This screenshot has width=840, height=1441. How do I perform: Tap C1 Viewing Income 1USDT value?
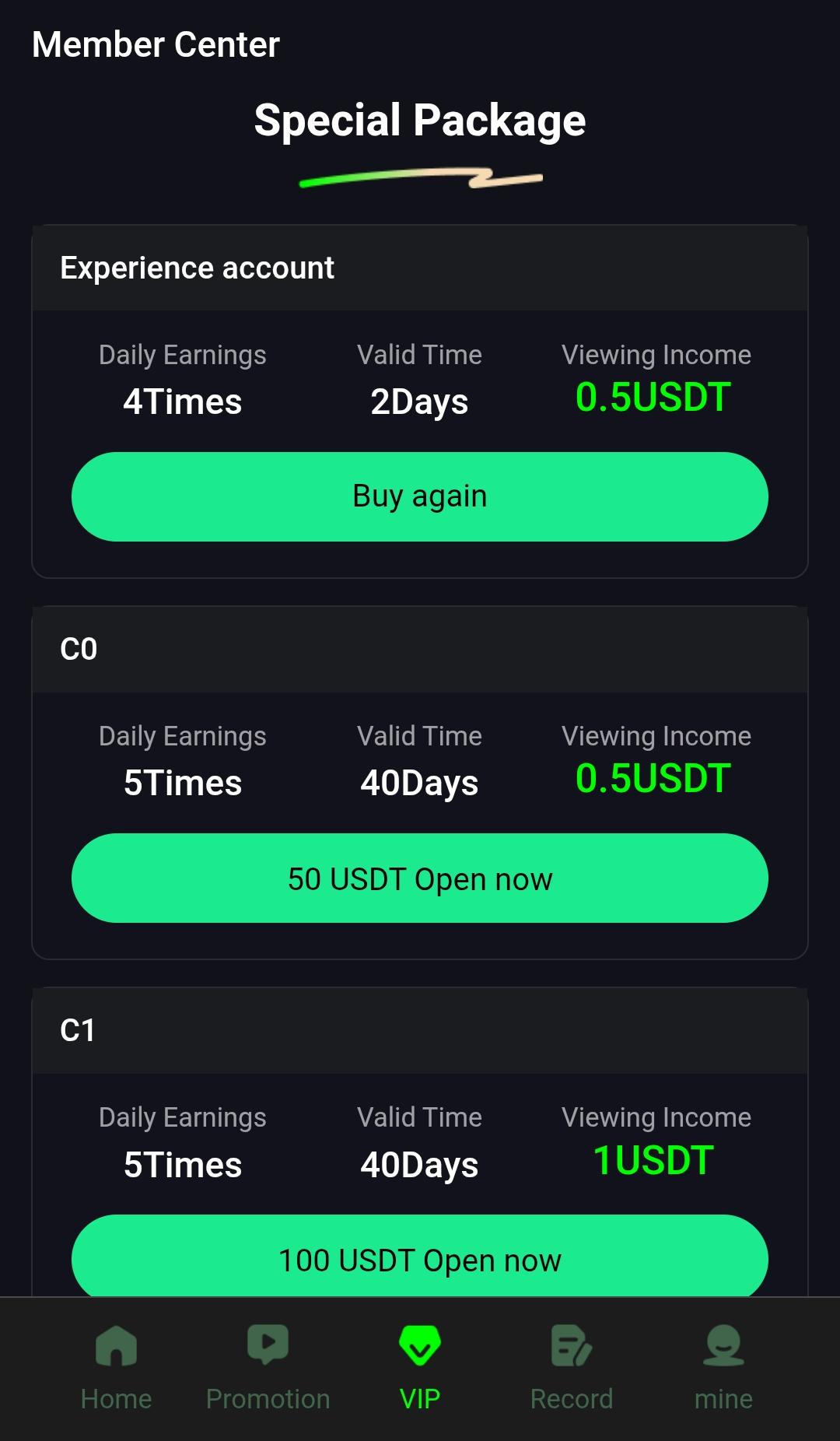pyautogui.click(x=653, y=1161)
